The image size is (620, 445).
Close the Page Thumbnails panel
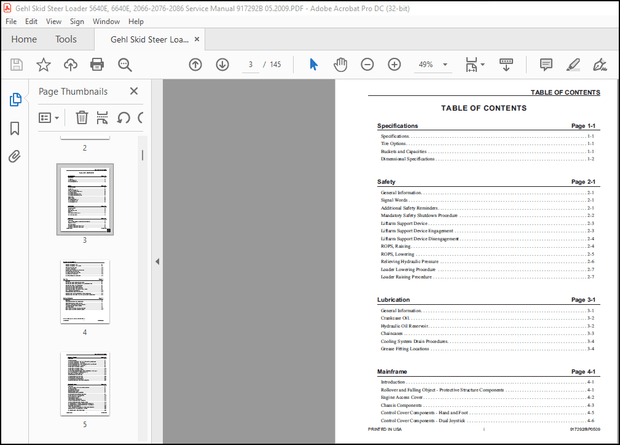point(134,91)
